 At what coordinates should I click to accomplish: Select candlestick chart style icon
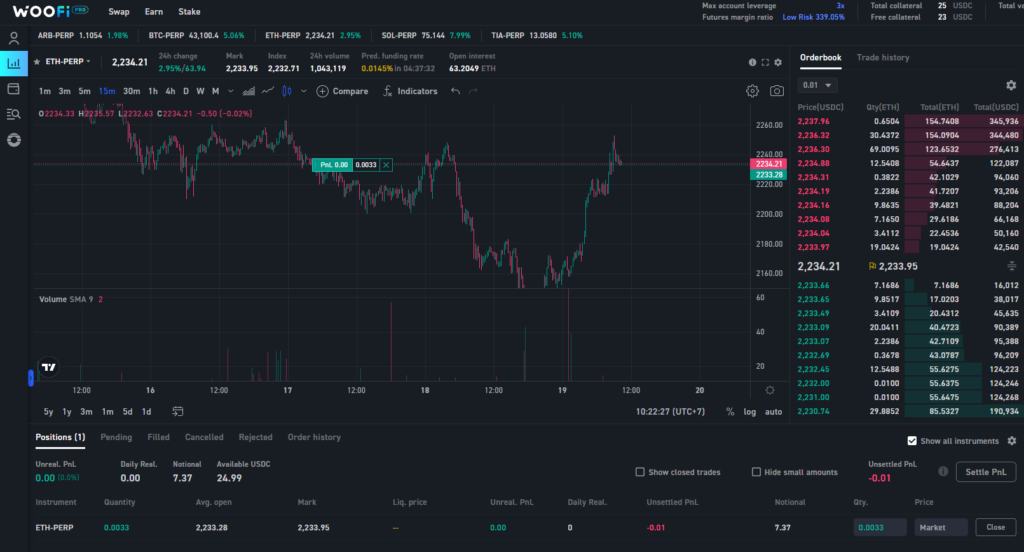coord(287,91)
